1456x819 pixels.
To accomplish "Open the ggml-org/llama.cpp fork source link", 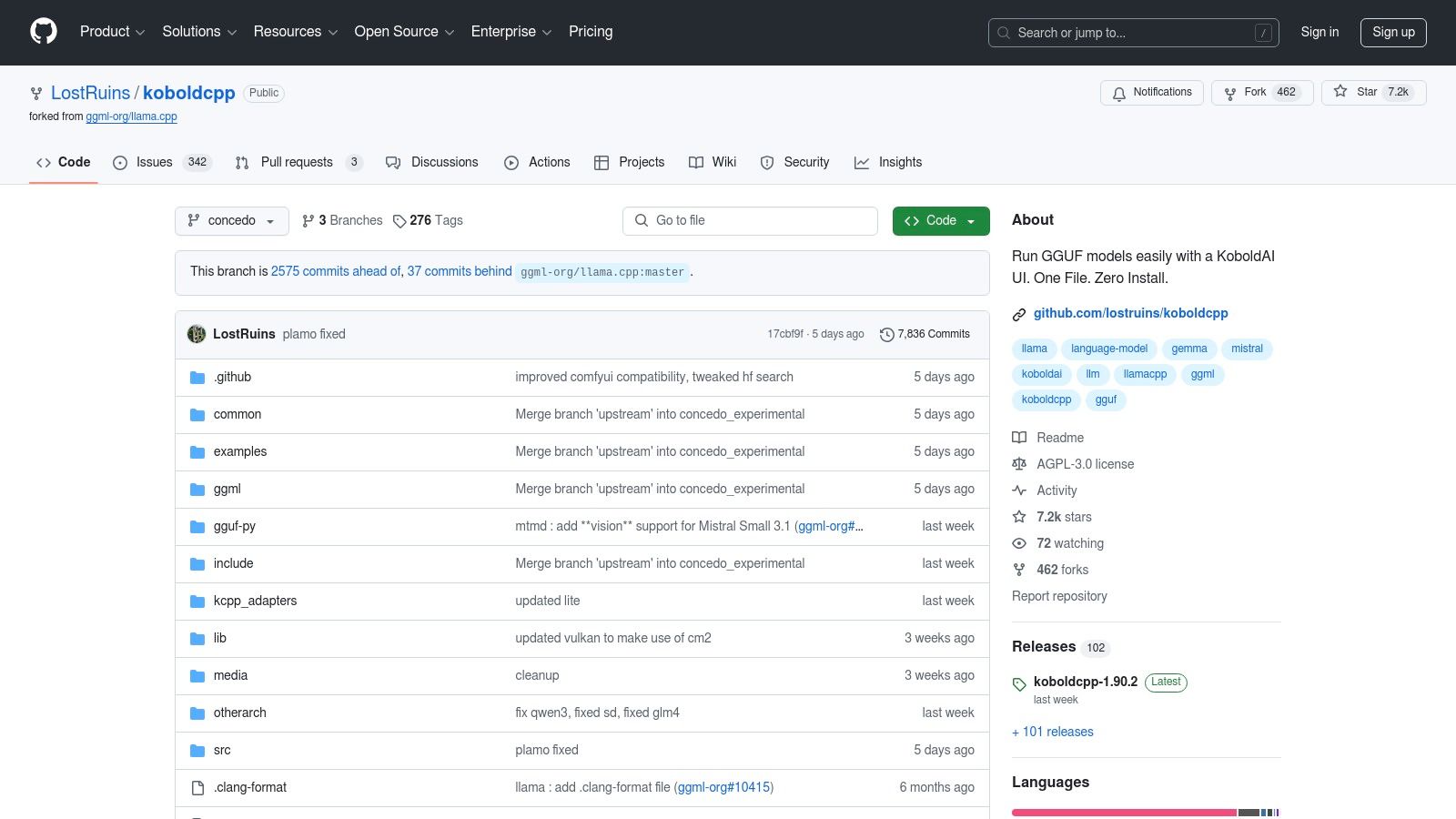I will point(131,116).
